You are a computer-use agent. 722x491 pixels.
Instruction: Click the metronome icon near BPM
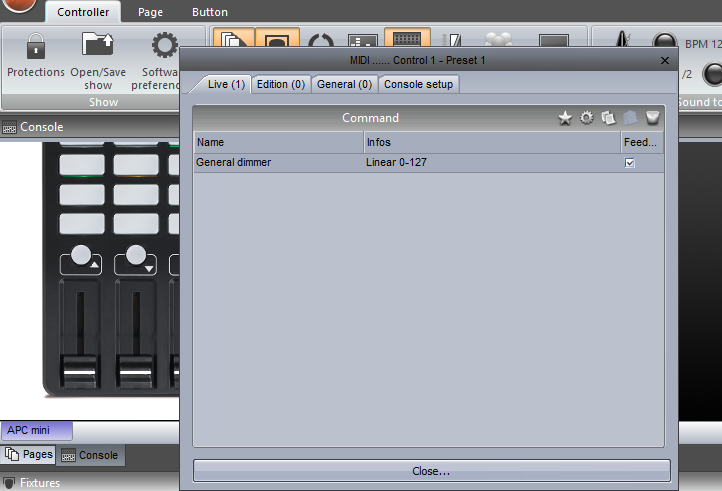(x=626, y=44)
